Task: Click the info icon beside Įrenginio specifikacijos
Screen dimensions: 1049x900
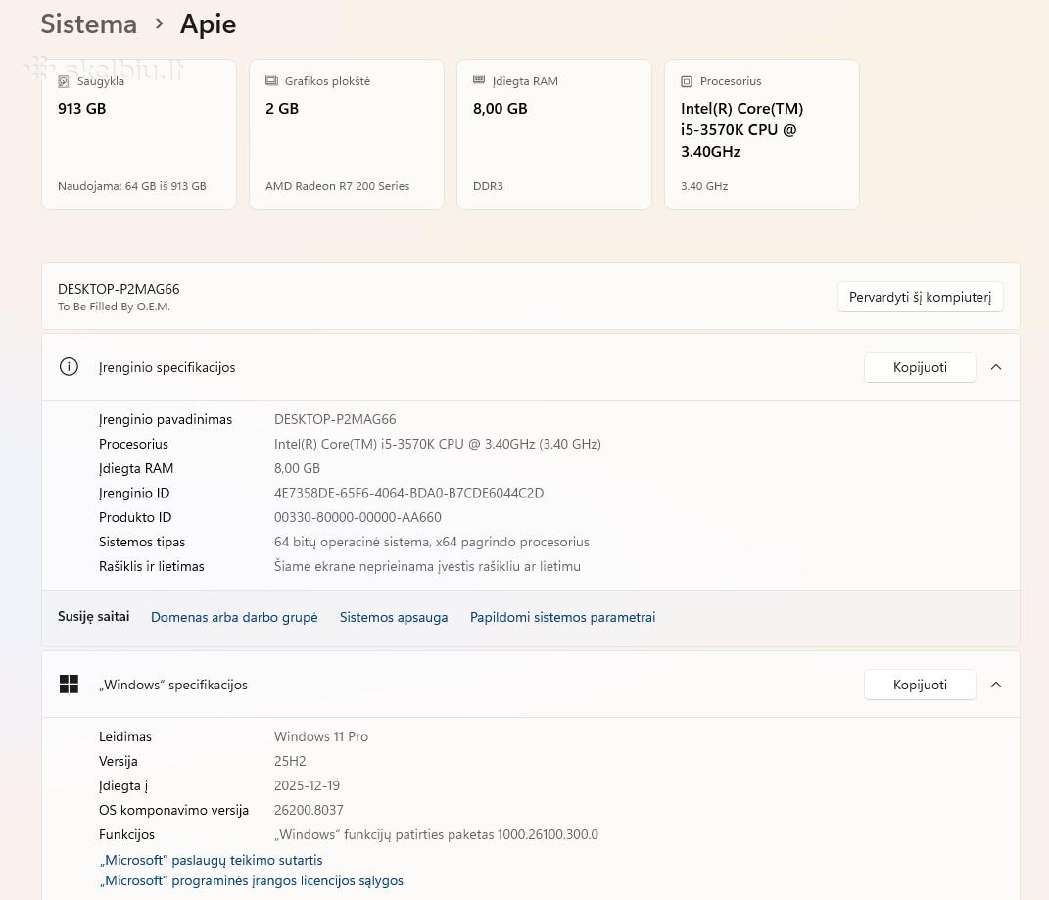Action: [69, 367]
